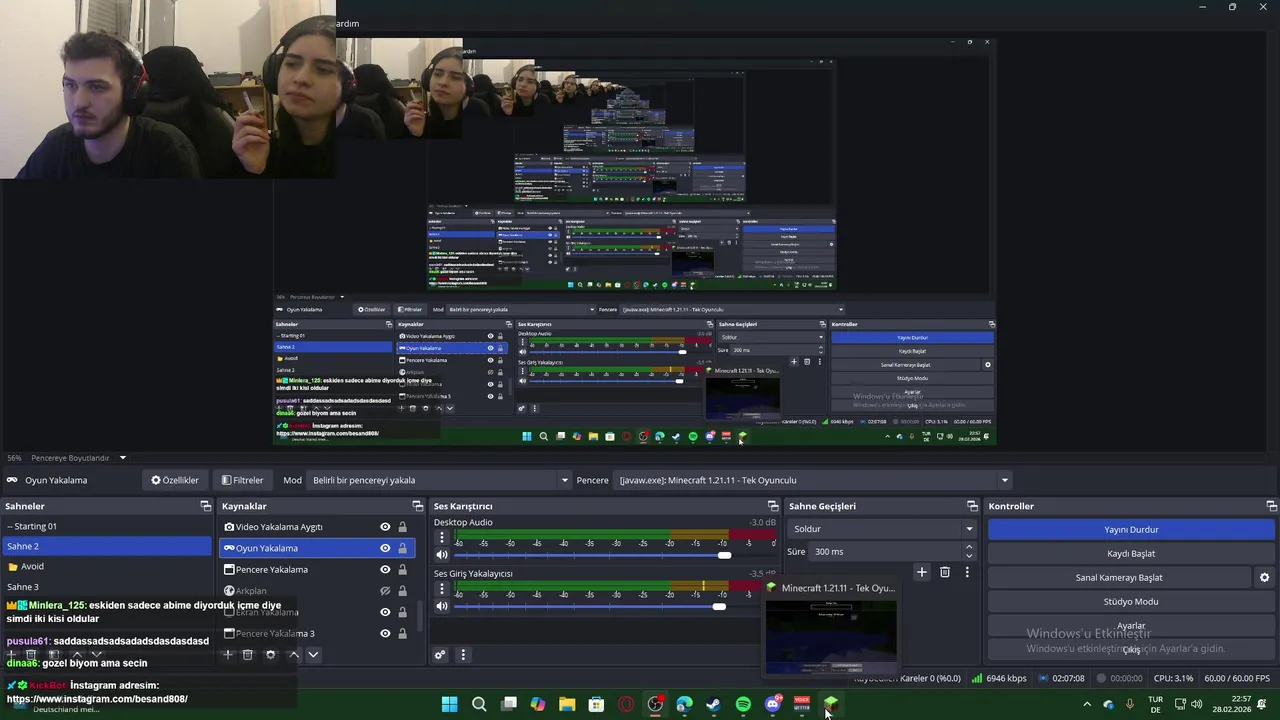This screenshot has width=1280, height=720.
Task: Open selected source properties gear icon
Action: (x=270, y=655)
